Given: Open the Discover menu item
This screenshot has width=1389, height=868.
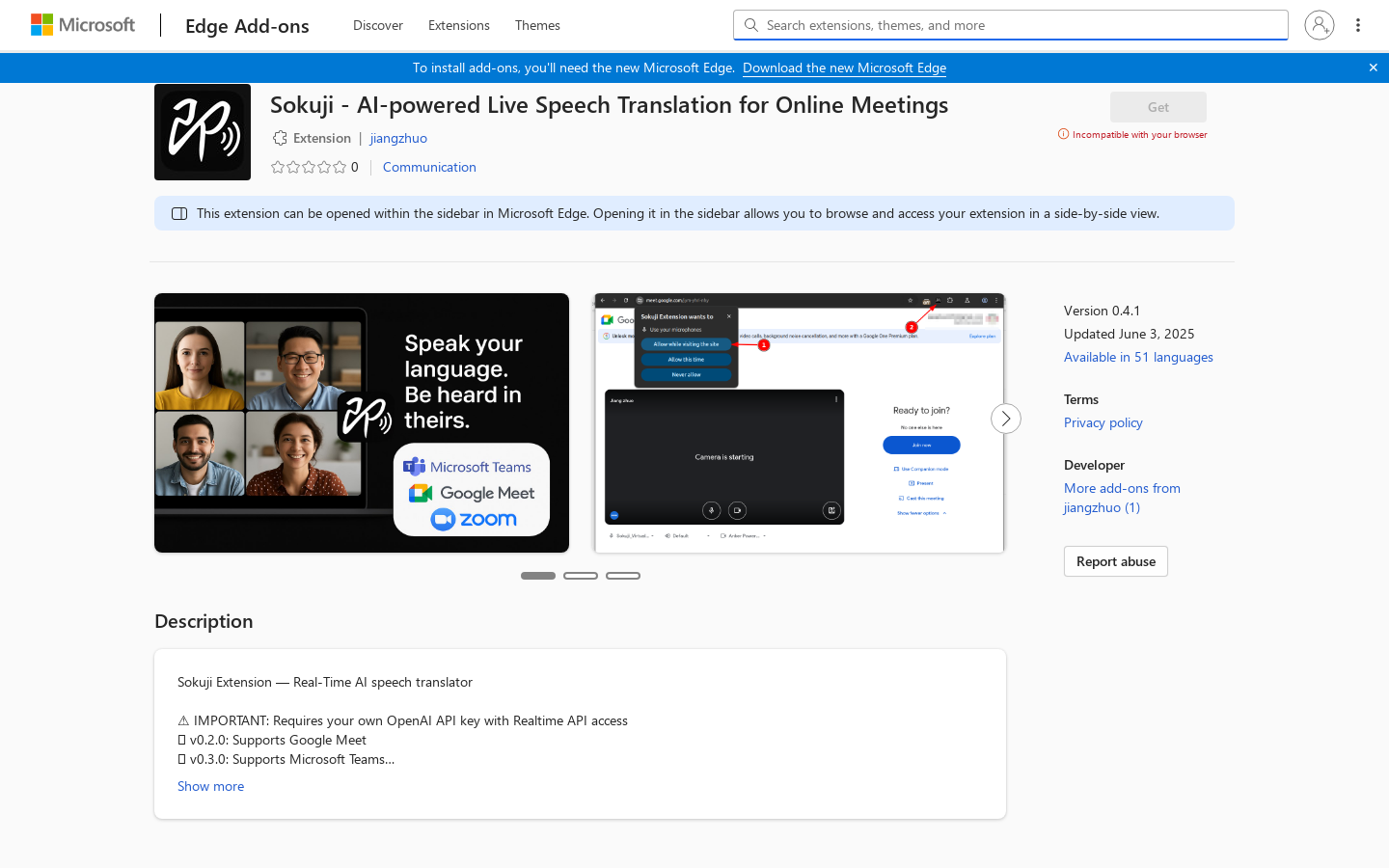Looking at the screenshot, I should [x=378, y=25].
